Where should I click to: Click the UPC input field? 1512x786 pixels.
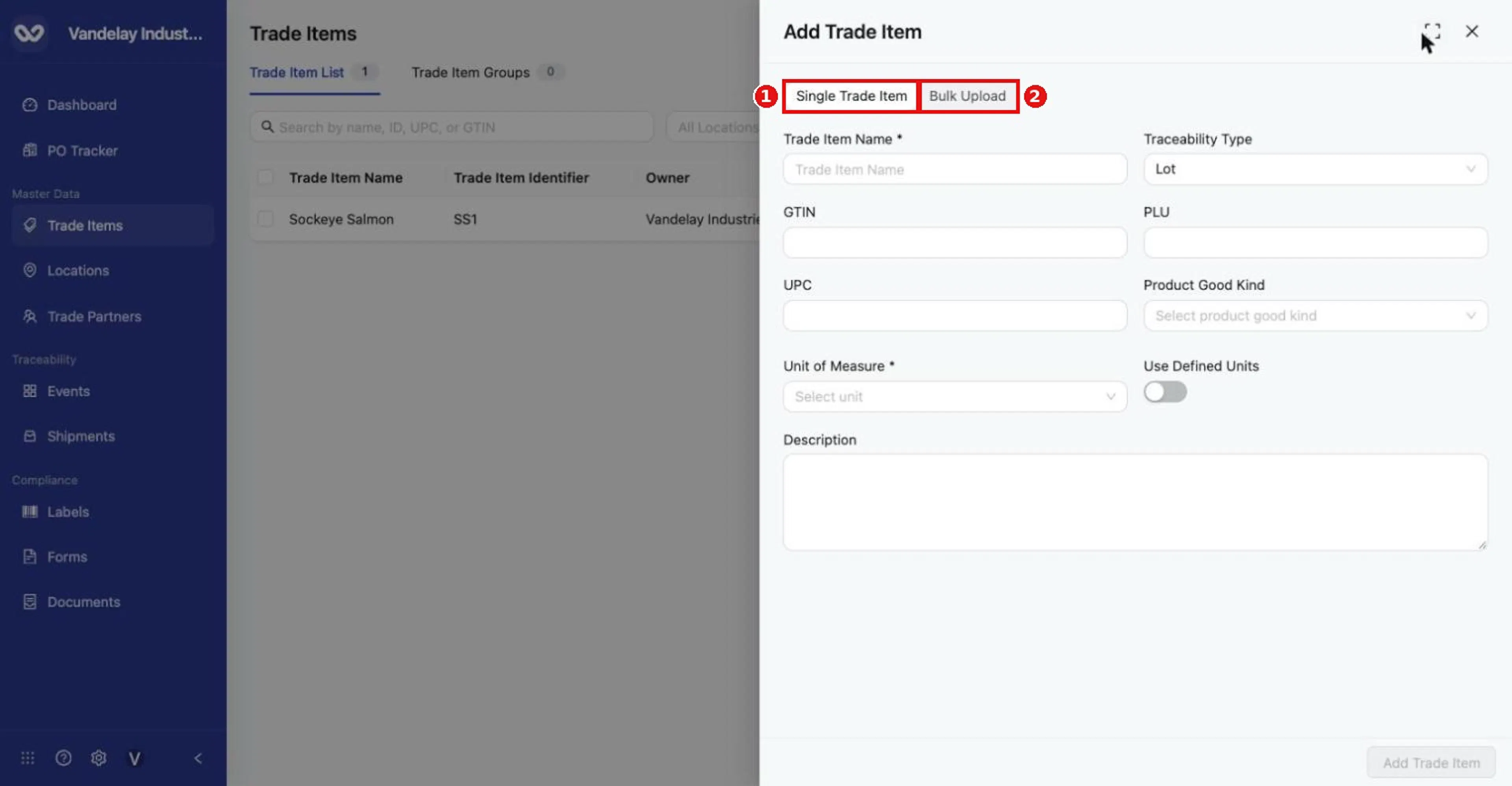(x=955, y=316)
